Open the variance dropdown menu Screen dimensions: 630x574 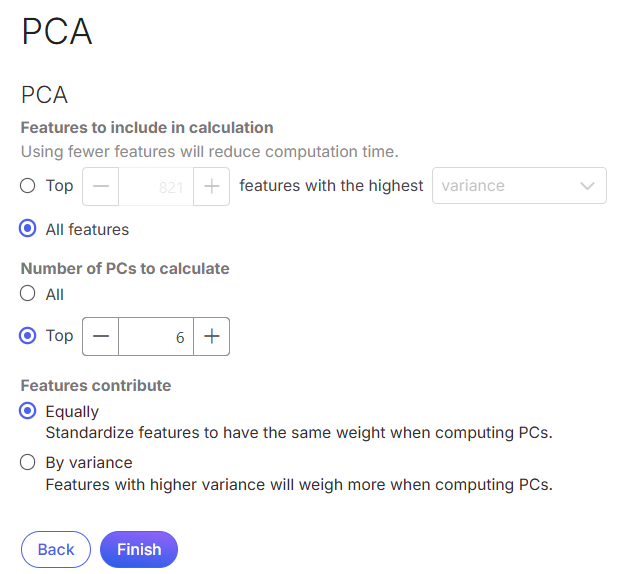(x=505, y=186)
